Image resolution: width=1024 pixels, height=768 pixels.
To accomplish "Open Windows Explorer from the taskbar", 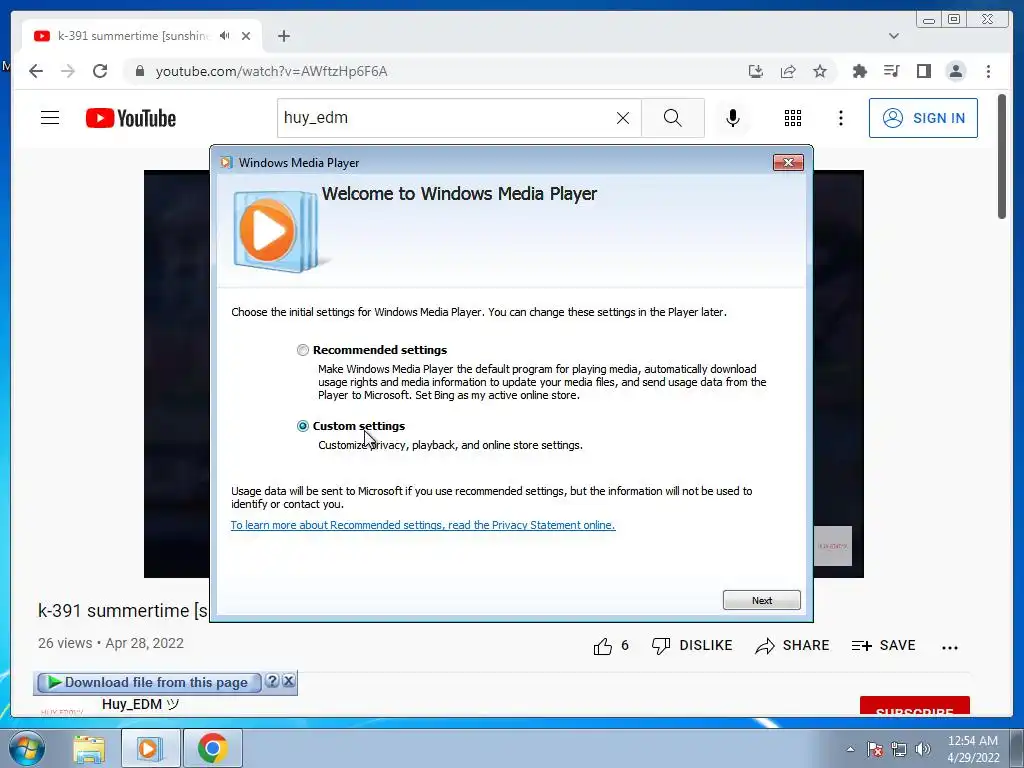I will point(89,748).
